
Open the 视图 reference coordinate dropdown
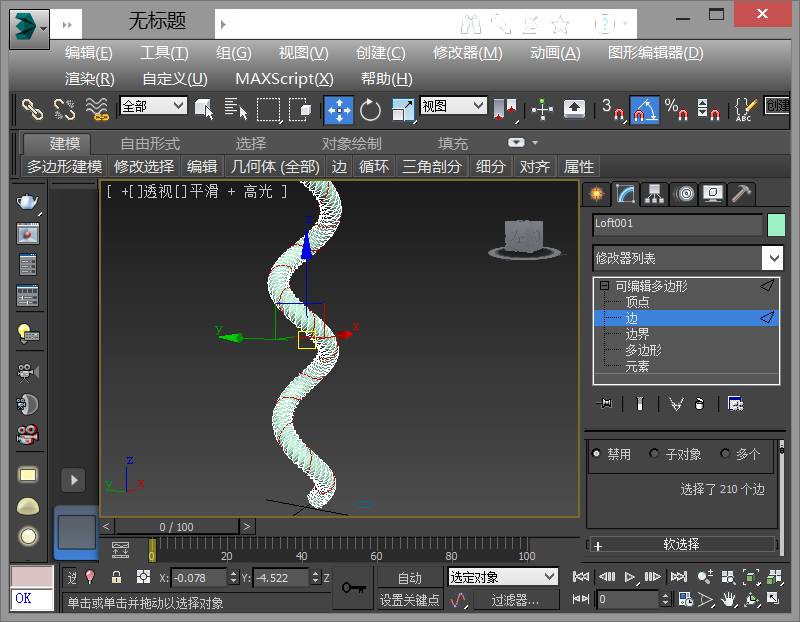453,106
